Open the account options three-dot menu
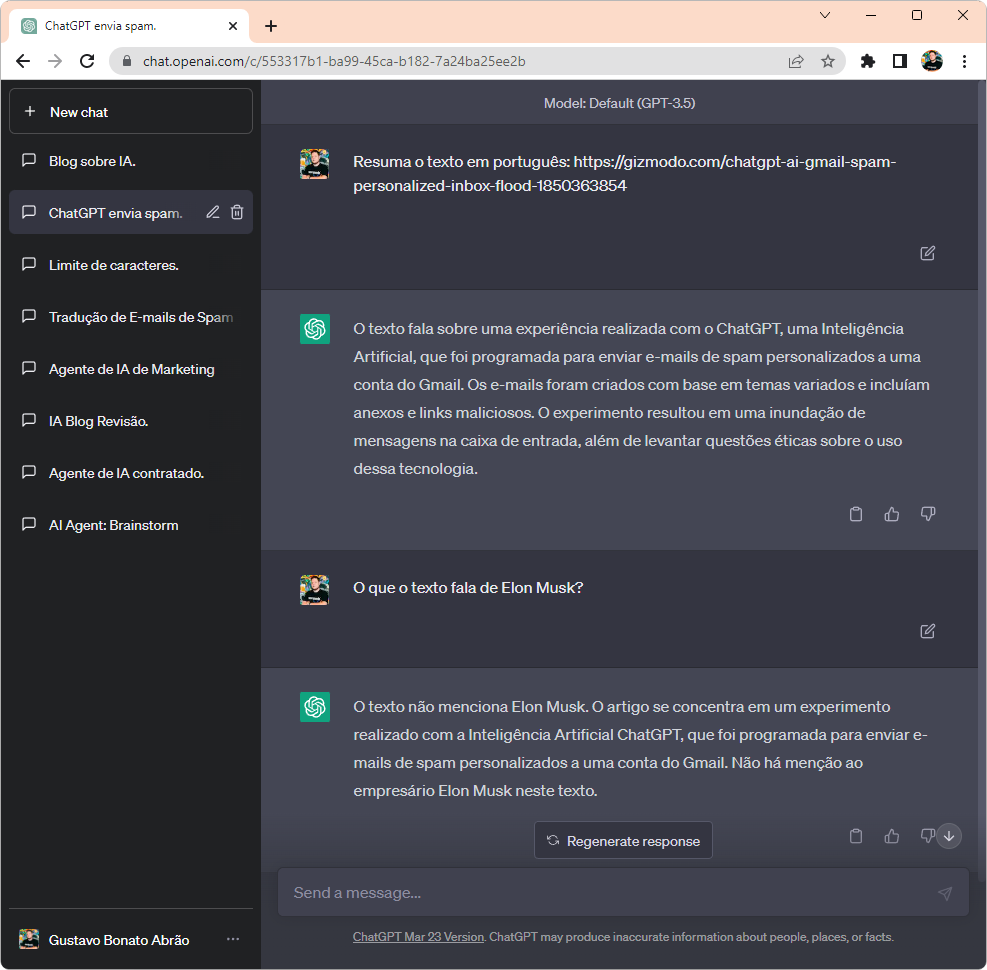 click(233, 939)
